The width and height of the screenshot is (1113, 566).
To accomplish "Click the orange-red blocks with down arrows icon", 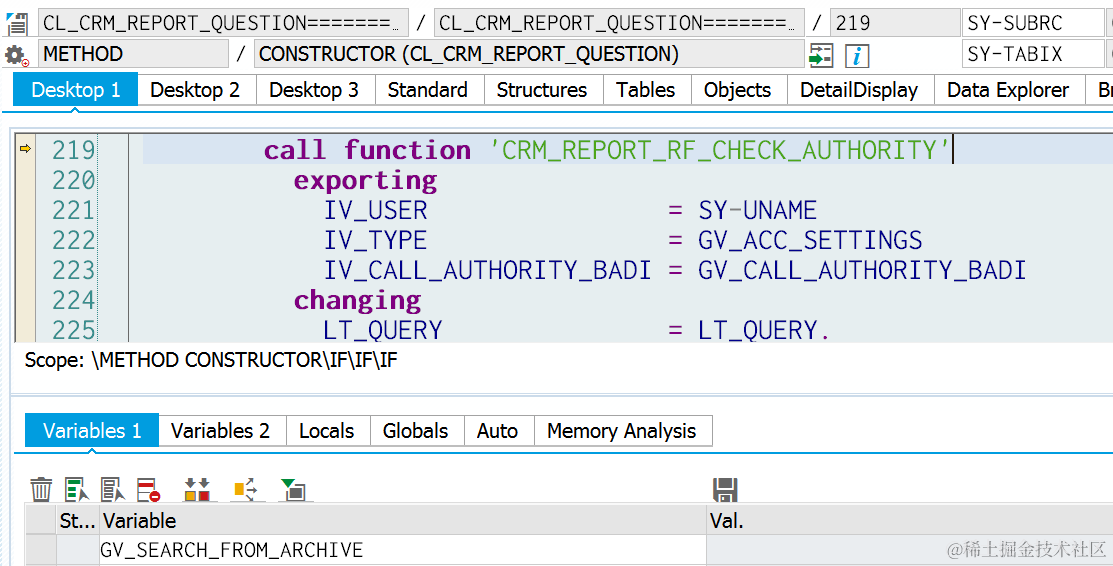I will [x=197, y=490].
